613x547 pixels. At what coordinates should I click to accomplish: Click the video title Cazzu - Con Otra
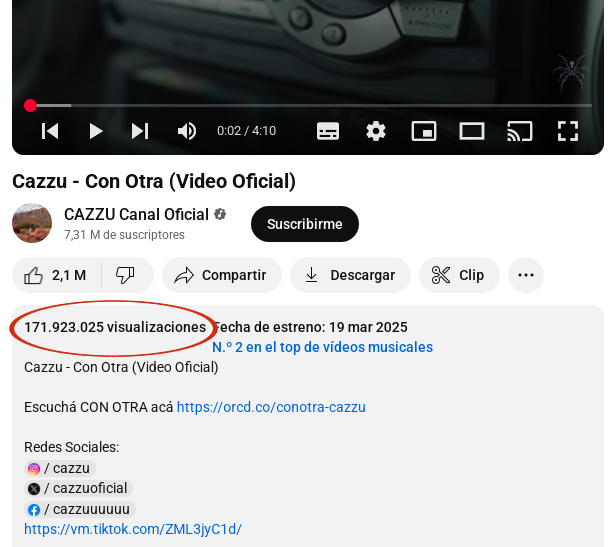[154, 181]
